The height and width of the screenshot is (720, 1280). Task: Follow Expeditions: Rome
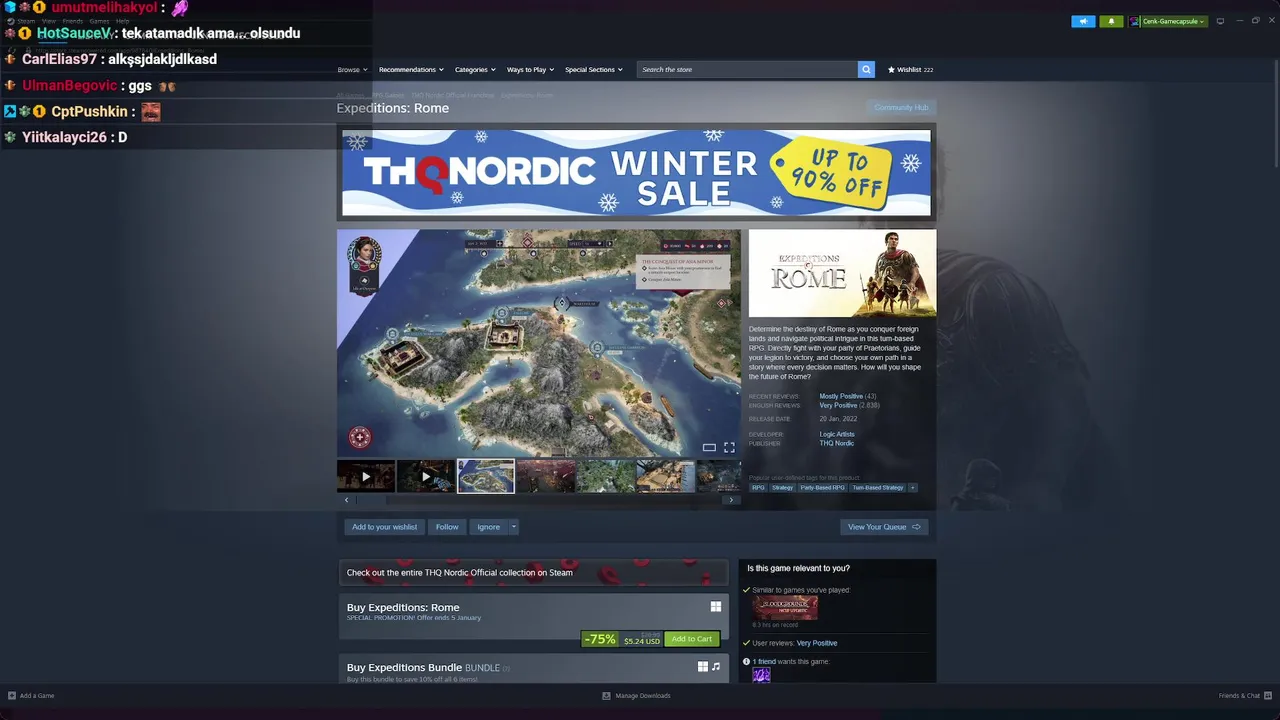(x=447, y=527)
